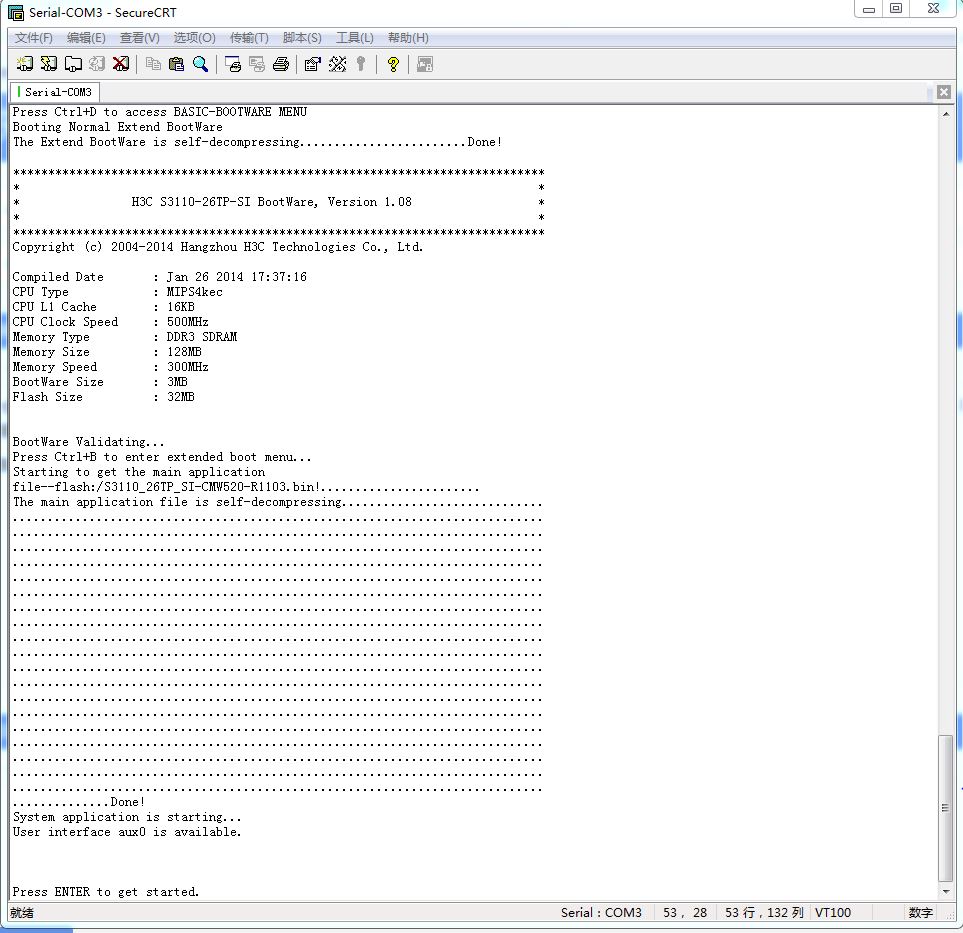Viewport: 963px width, 933px height.
Task: Click the flash file name line
Action: (246, 487)
